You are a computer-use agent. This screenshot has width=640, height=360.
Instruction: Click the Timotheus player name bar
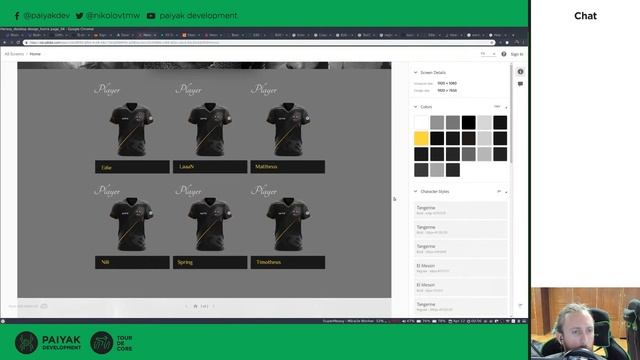coord(288,262)
